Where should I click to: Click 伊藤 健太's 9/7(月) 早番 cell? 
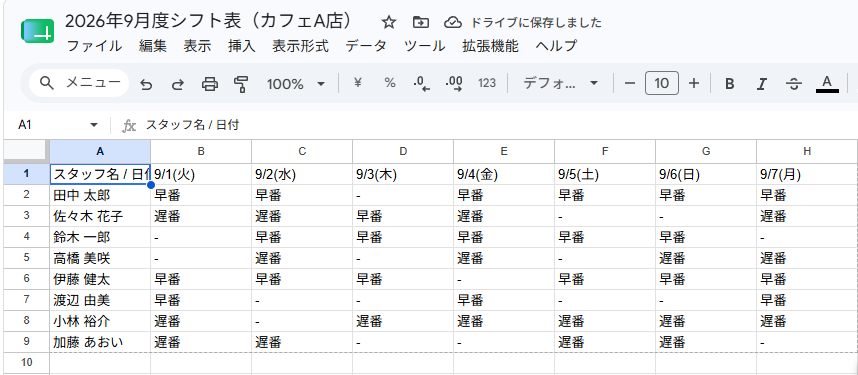[807, 279]
